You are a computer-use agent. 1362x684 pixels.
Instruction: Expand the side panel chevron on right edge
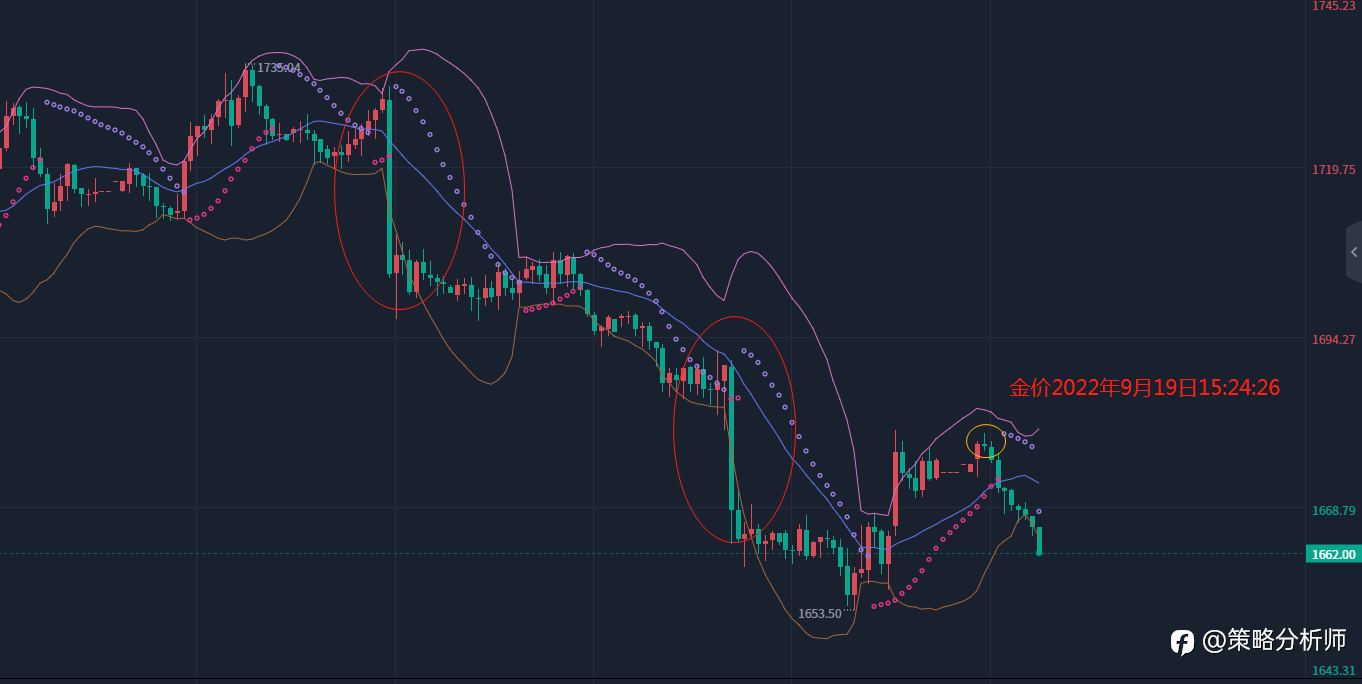[x=1353, y=252]
